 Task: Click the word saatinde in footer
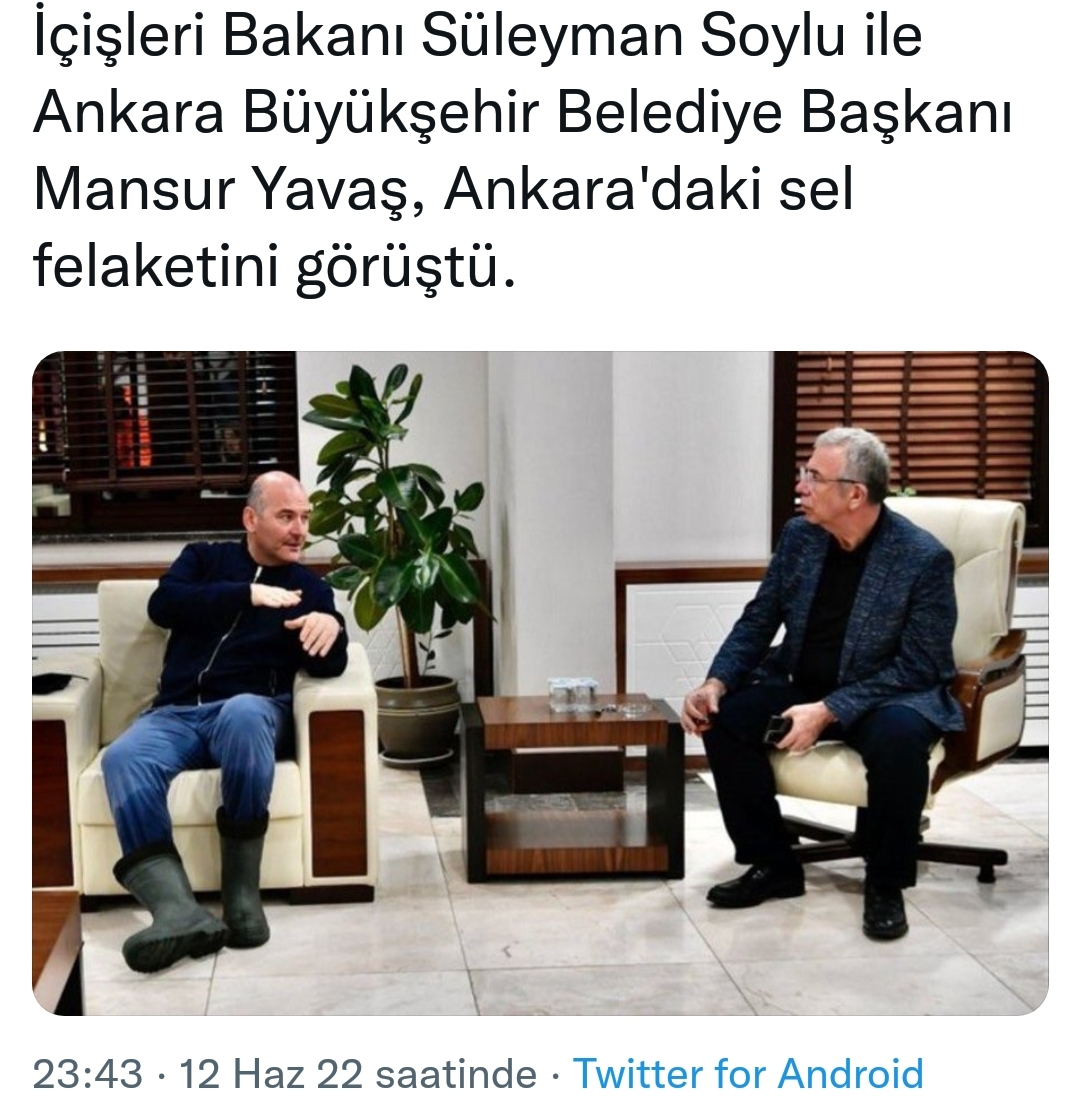[x=456, y=1074]
